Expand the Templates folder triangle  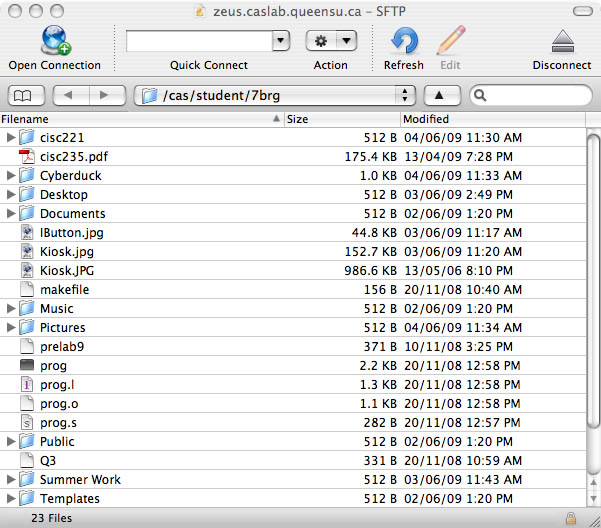11,498
